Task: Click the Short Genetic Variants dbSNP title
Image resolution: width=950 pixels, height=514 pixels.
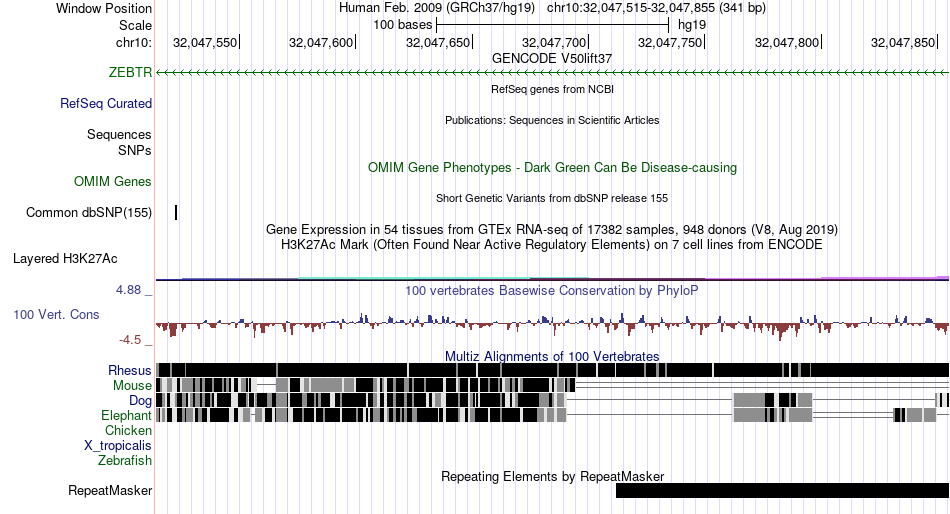Action: click(x=552, y=198)
